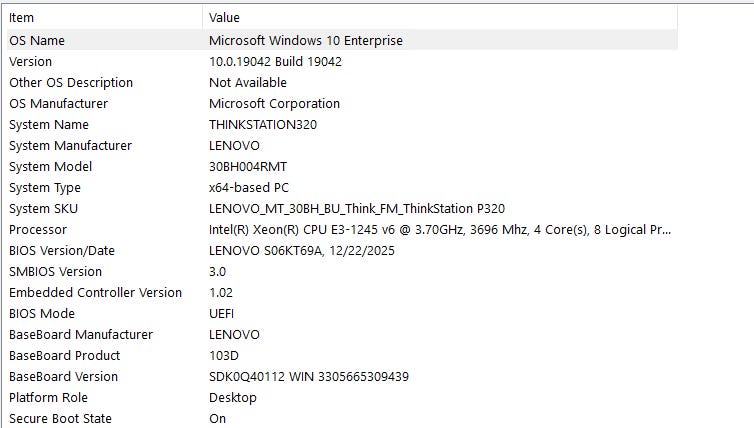Select the System Name row

[342, 125]
